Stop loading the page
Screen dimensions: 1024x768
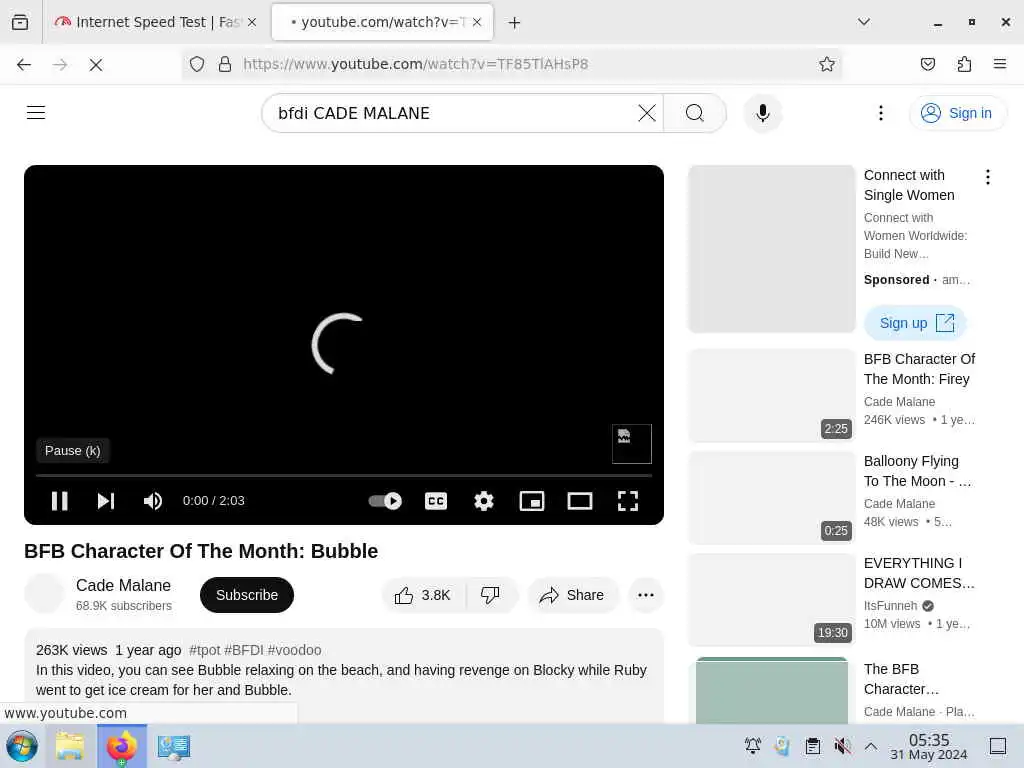[x=95, y=64]
